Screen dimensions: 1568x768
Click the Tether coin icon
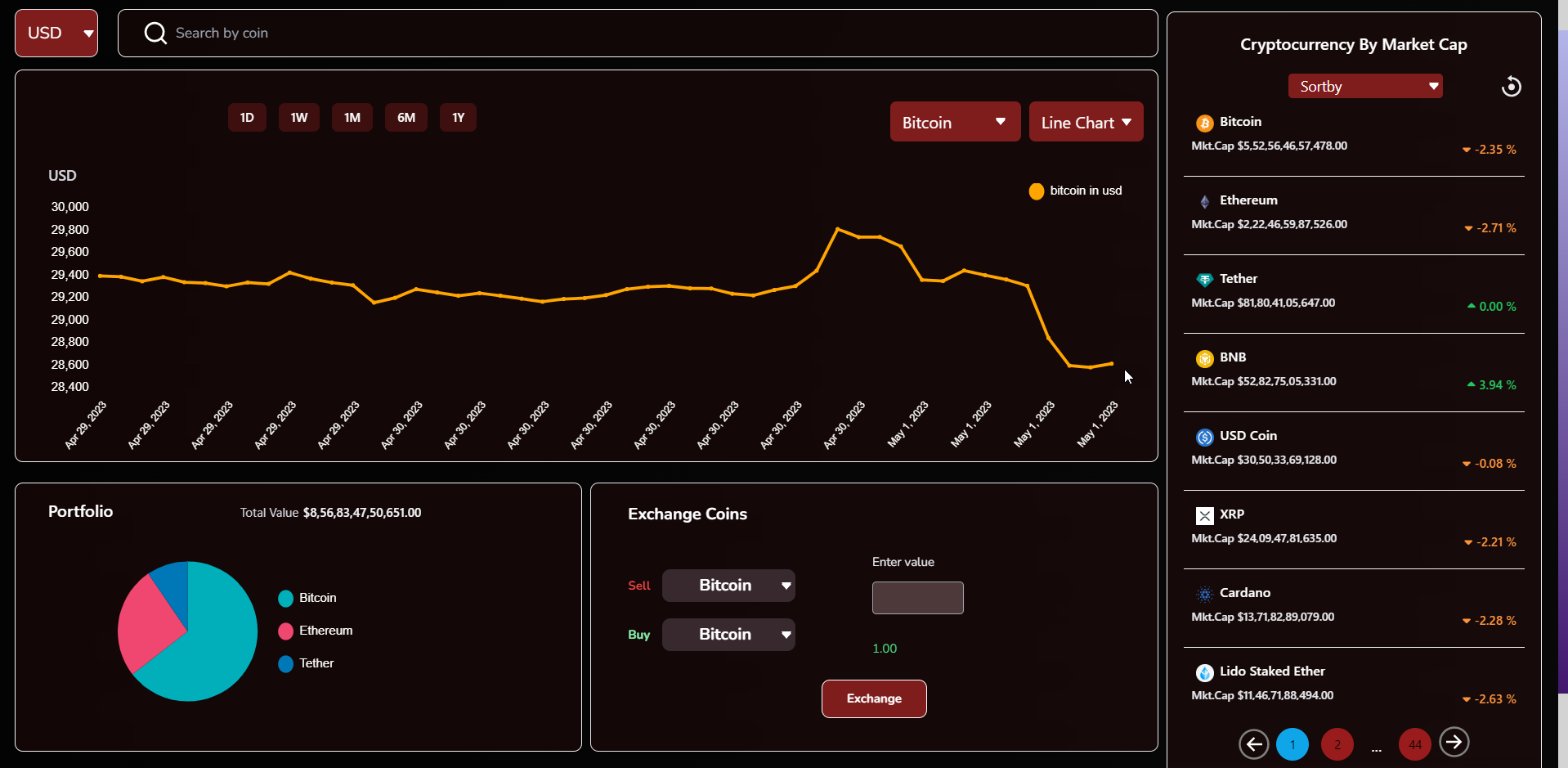[x=1204, y=280]
